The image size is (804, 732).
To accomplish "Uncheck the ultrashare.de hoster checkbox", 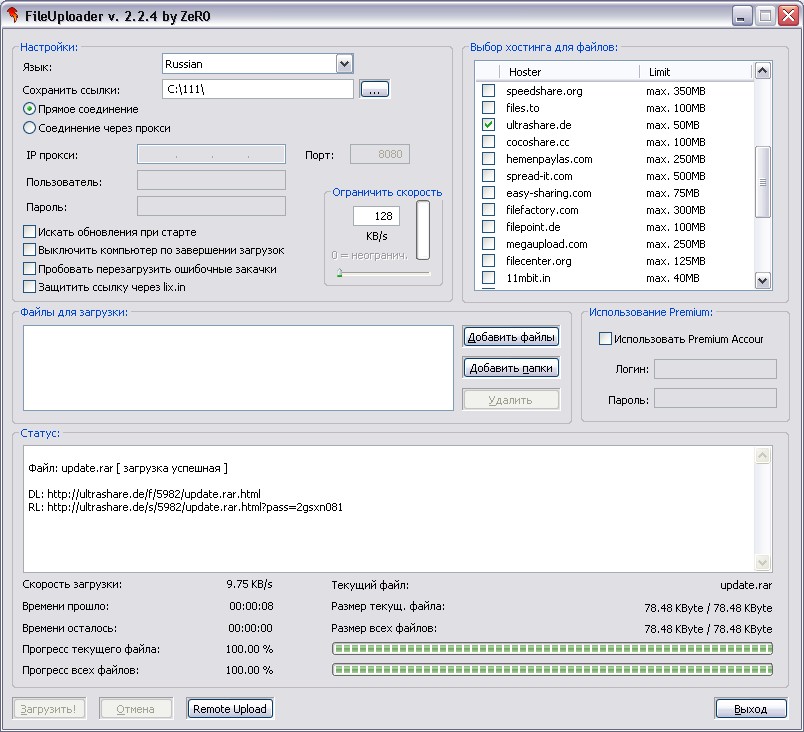I will click(x=488, y=125).
